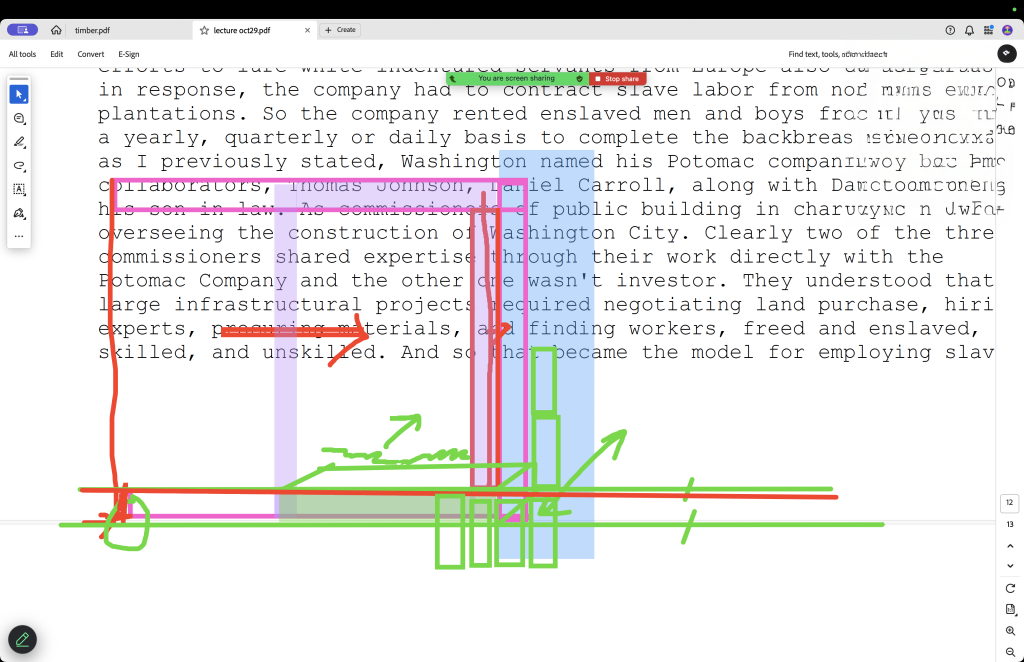Choose the freehand Draw tool
The height and width of the screenshot is (662, 1024).
[x=19, y=166]
